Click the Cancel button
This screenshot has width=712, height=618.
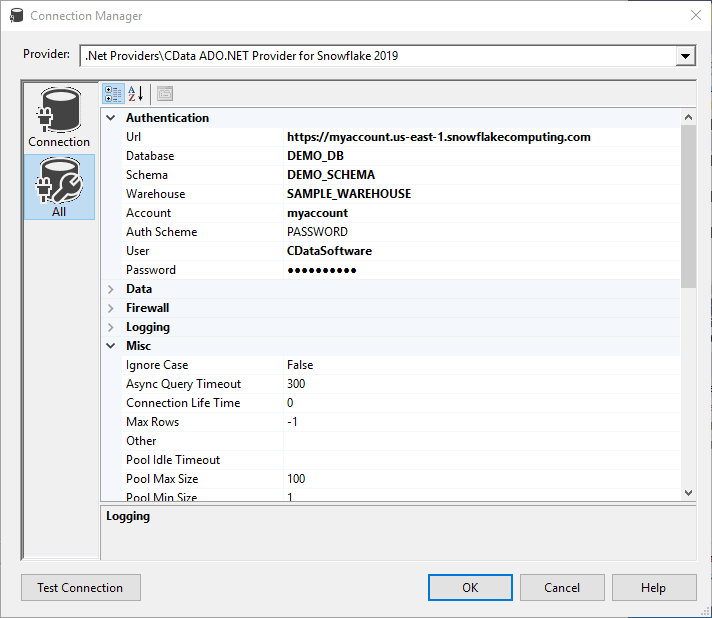[562, 588]
